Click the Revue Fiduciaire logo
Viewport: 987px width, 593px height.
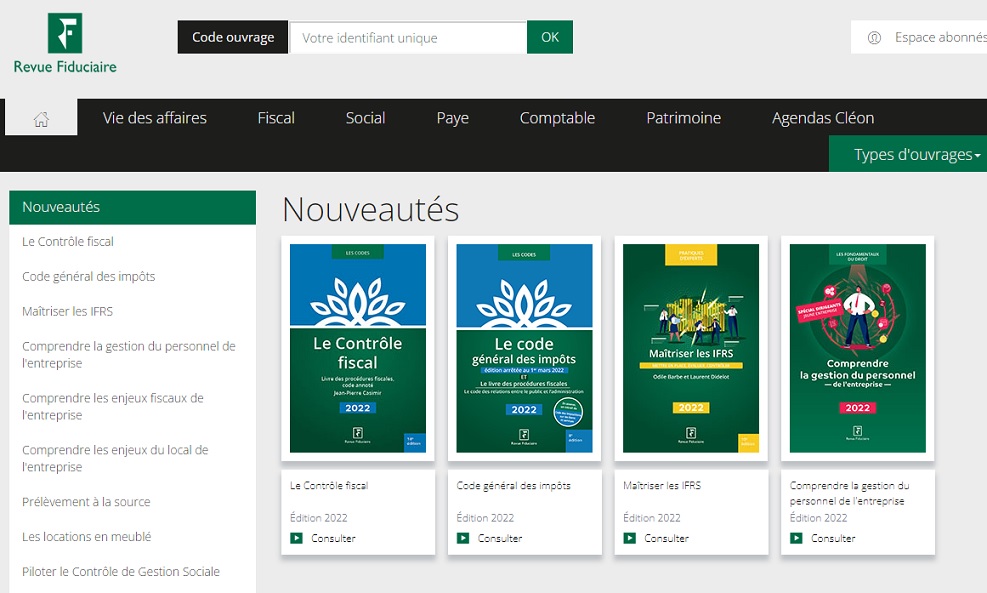click(x=65, y=43)
